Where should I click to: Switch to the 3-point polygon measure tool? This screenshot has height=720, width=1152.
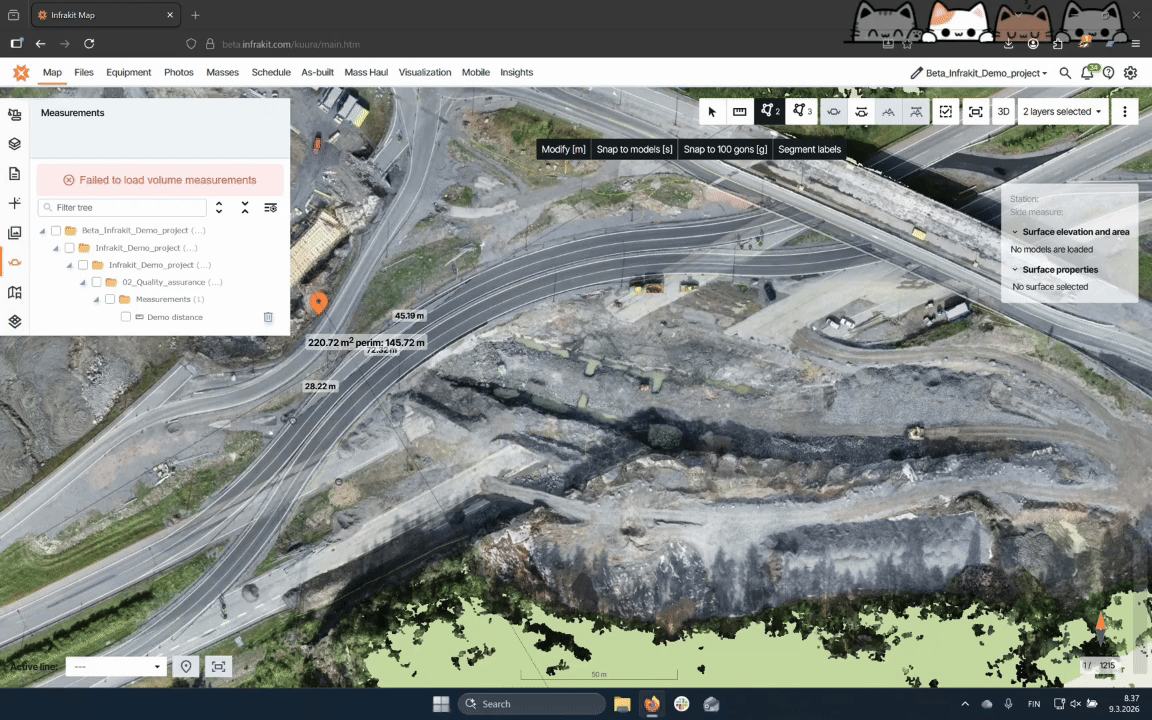[801, 112]
